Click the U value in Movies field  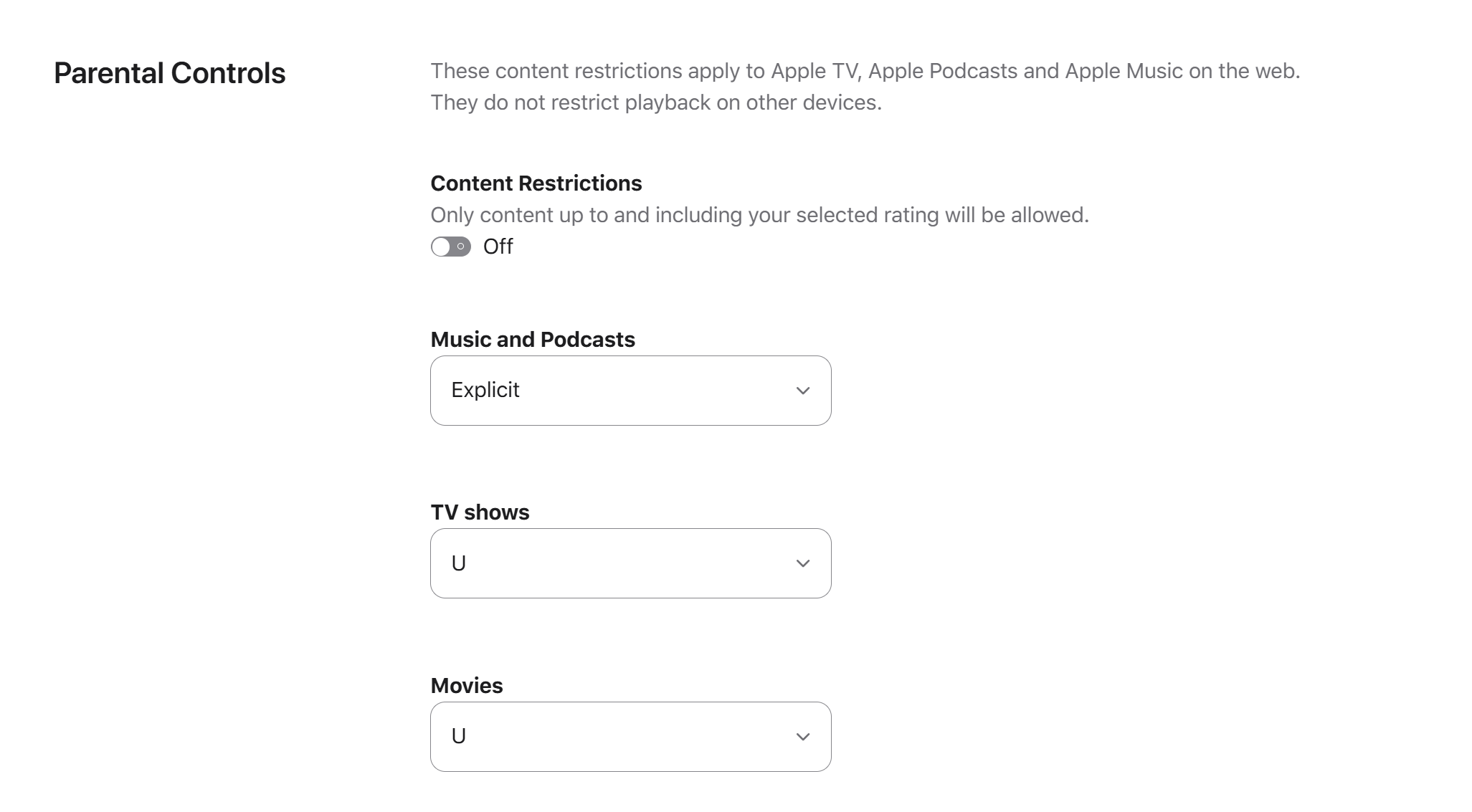tap(459, 736)
